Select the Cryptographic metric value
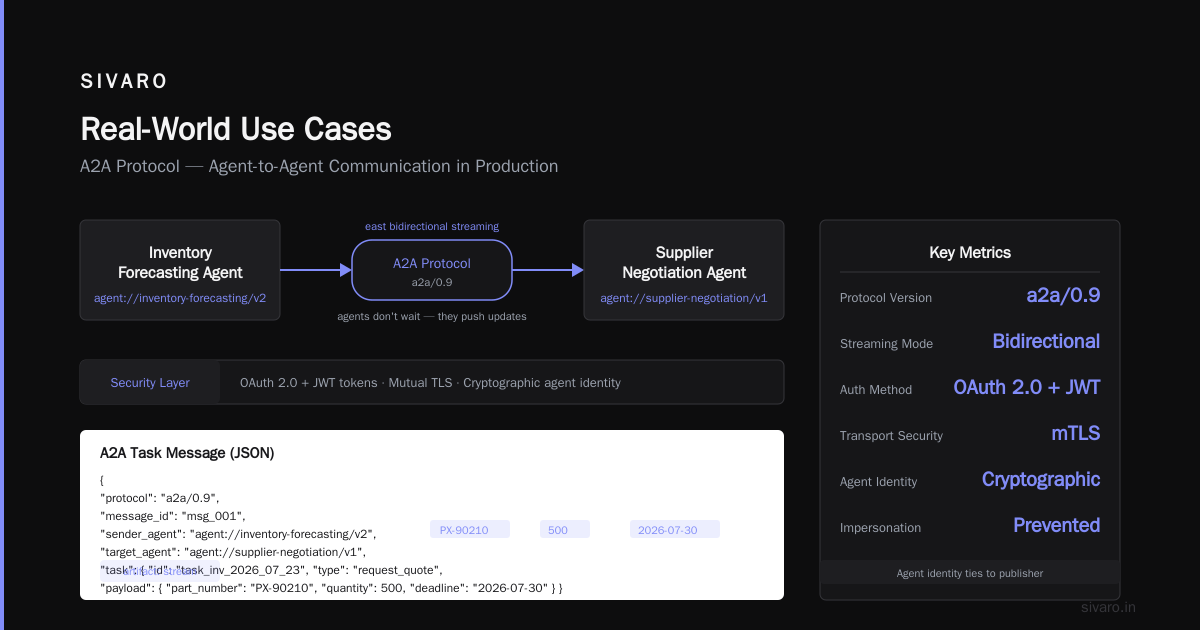The height and width of the screenshot is (630, 1200). point(1041,479)
